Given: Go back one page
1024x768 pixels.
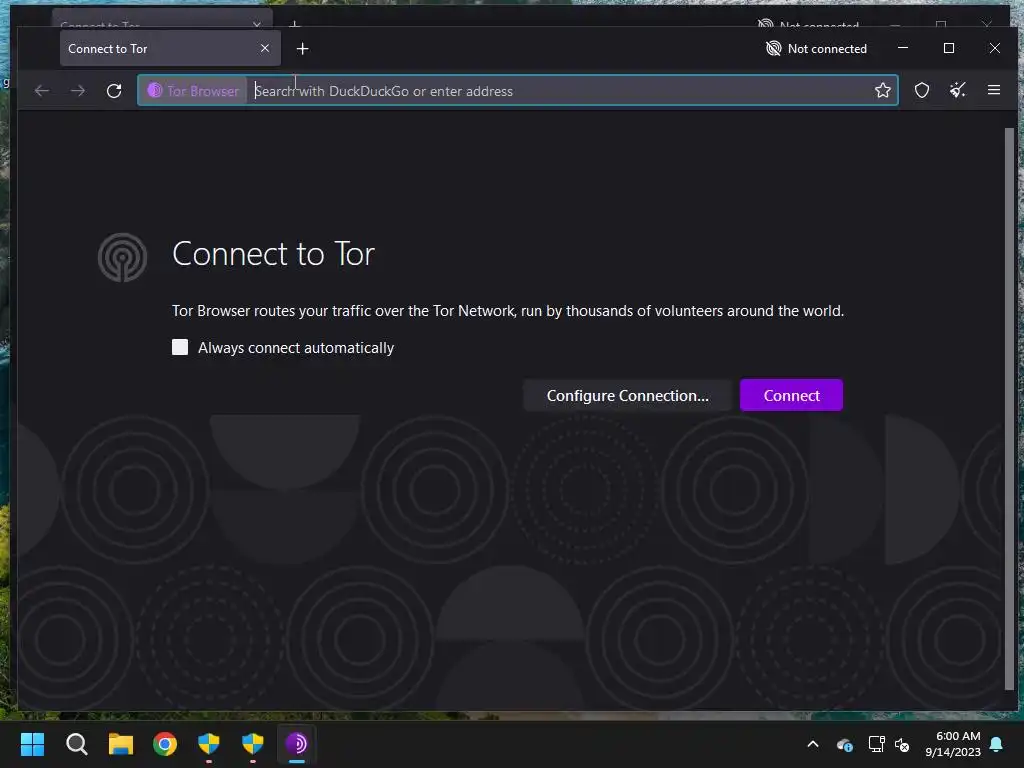Looking at the screenshot, I should click(x=42, y=91).
